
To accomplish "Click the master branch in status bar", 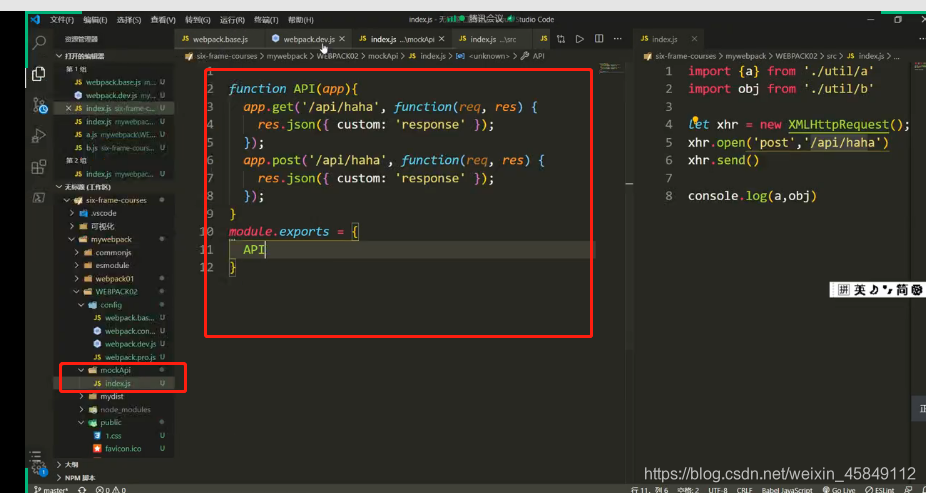I will pos(52,489).
